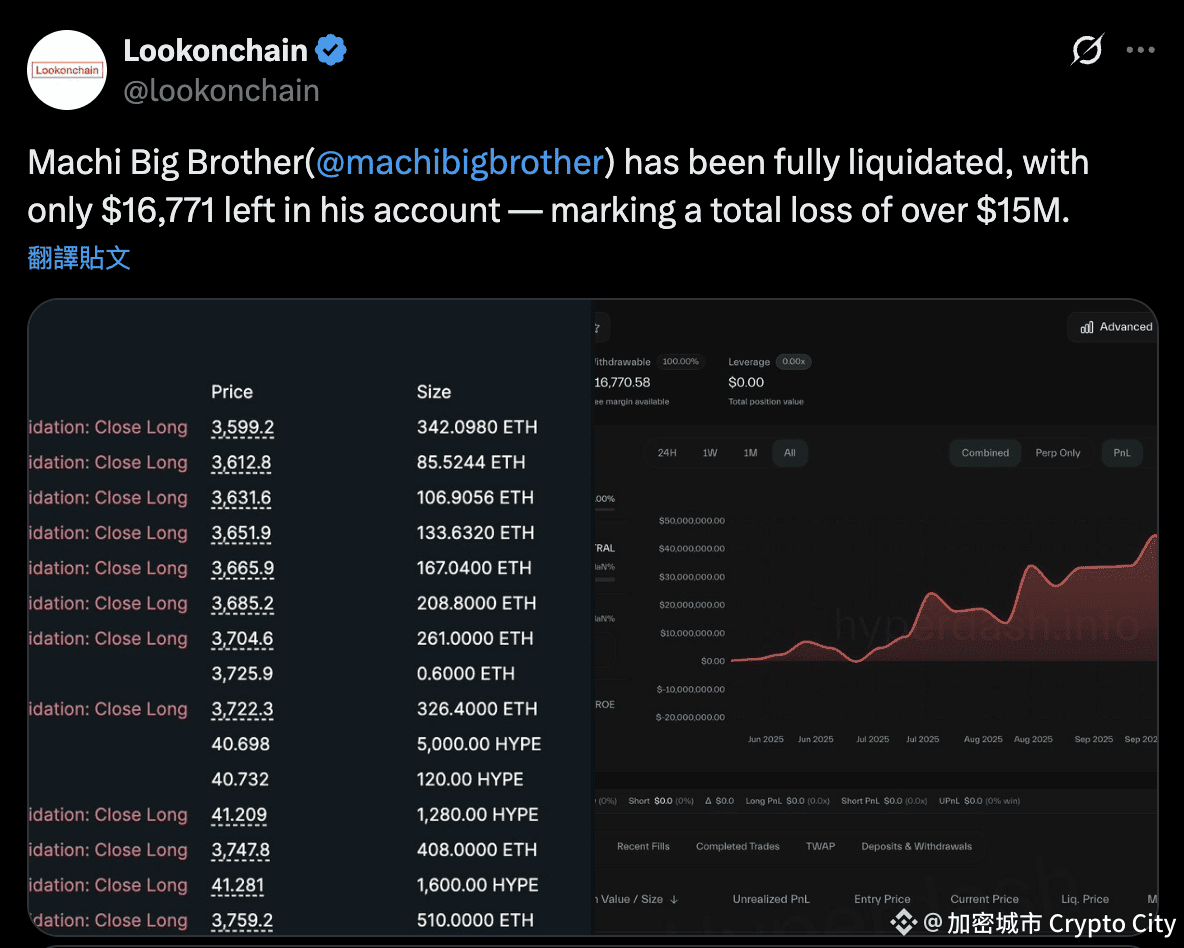The height and width of the screenshot is (948, 1184).
Task: Open the Completed Trades tab
Action: point(738,846)
